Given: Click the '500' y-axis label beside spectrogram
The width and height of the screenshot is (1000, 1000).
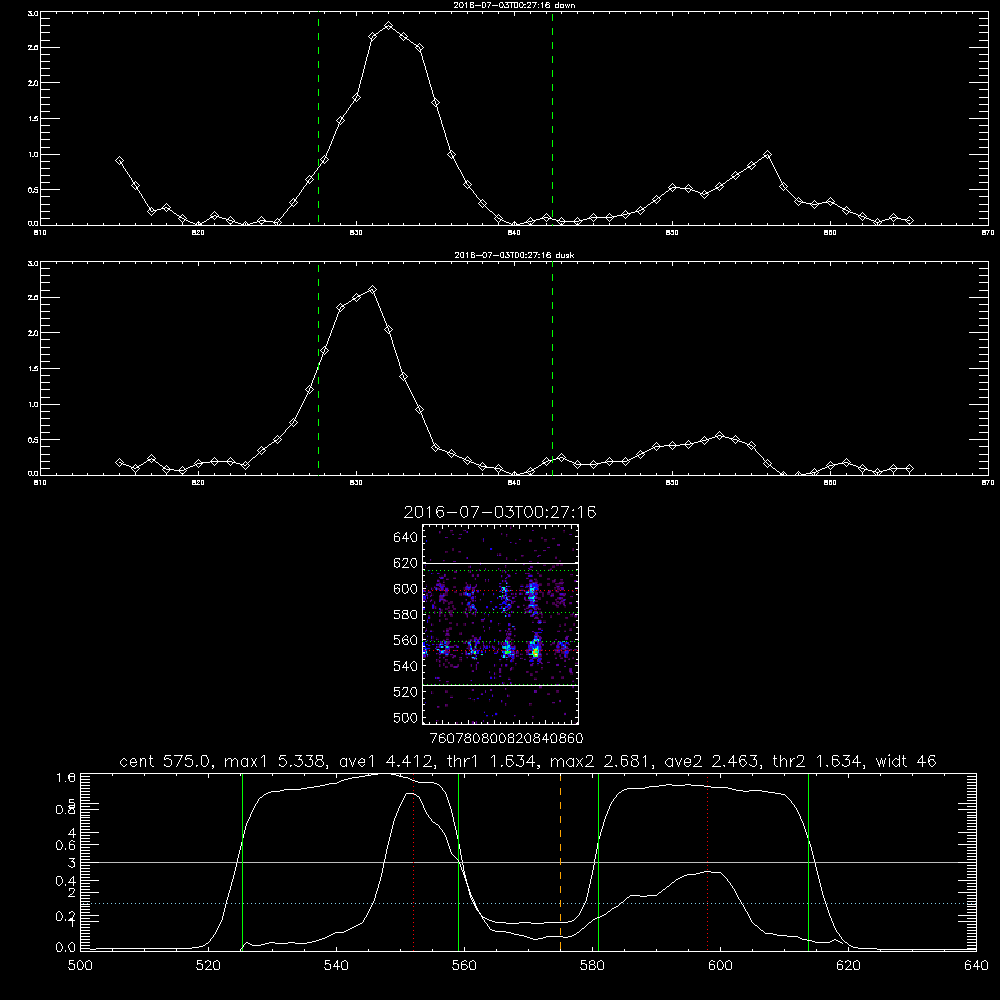Looking at the screenshot, I should pyautogui.click(x=406, y=717).
